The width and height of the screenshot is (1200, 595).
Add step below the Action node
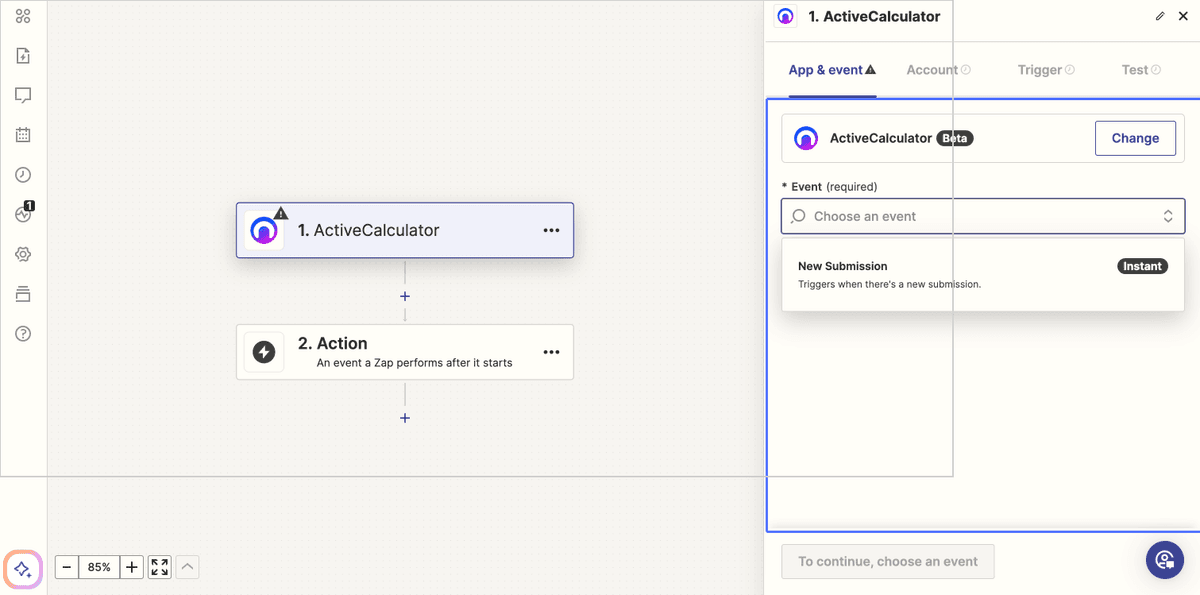click(x=405, y=418)
